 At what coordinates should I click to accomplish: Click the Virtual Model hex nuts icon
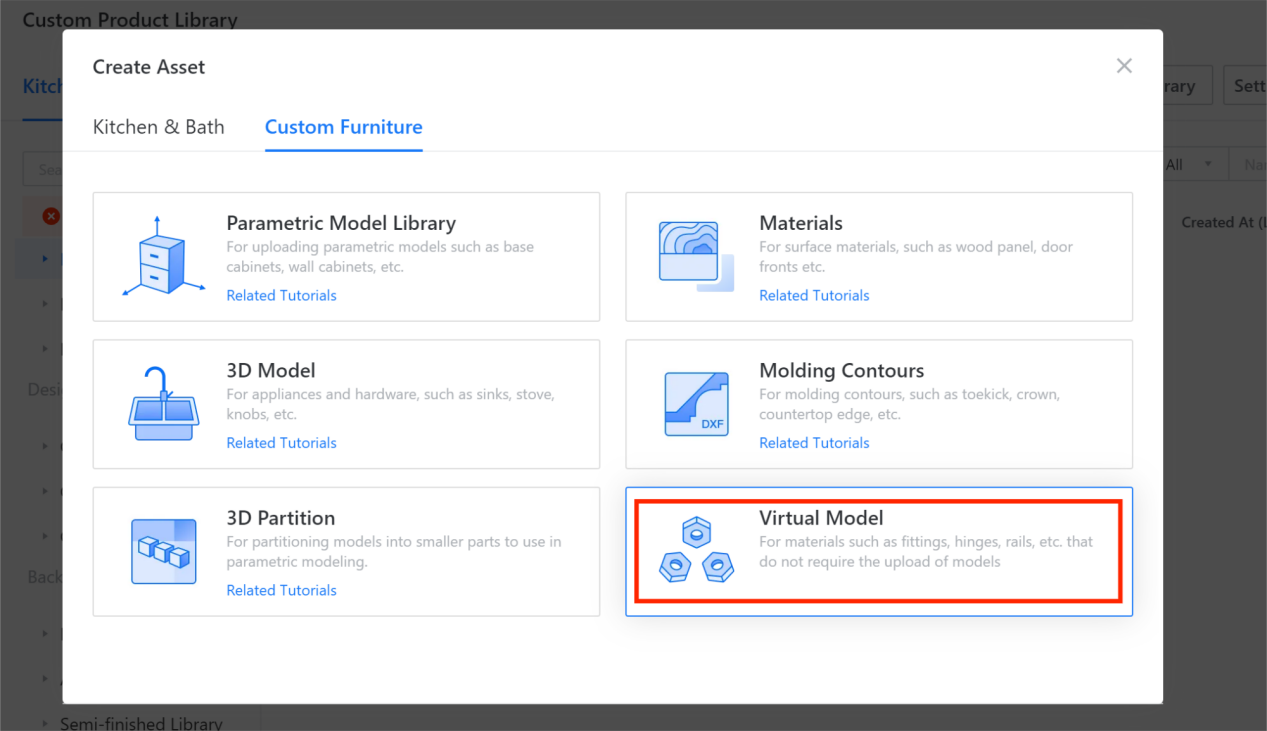coord(696,551)
